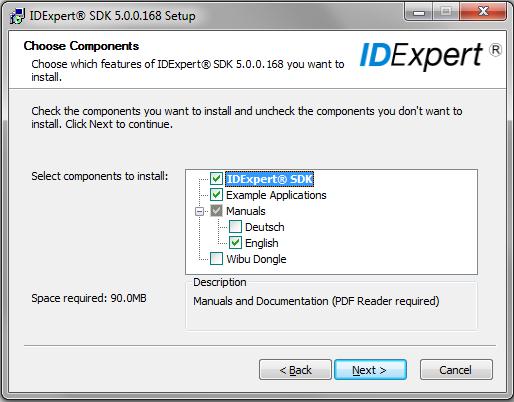
Task: Click the IDExpert logo image
Action: tap(431, 56)
